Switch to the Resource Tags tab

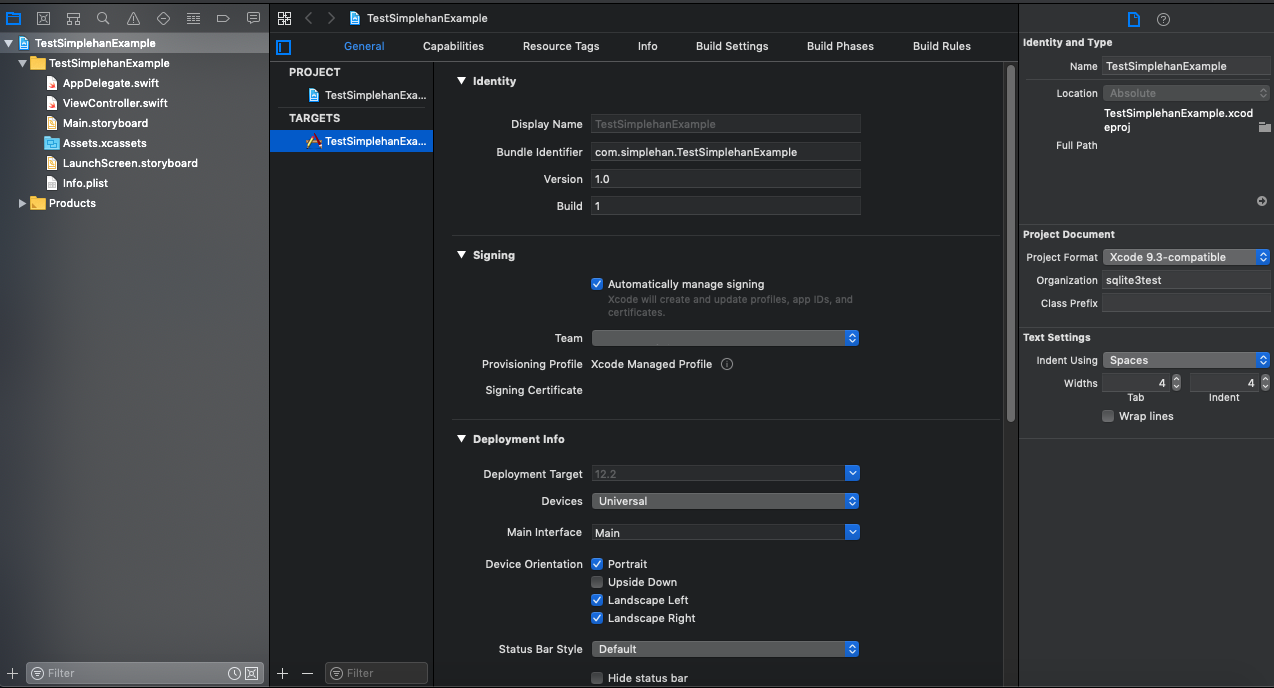(561, 46)
